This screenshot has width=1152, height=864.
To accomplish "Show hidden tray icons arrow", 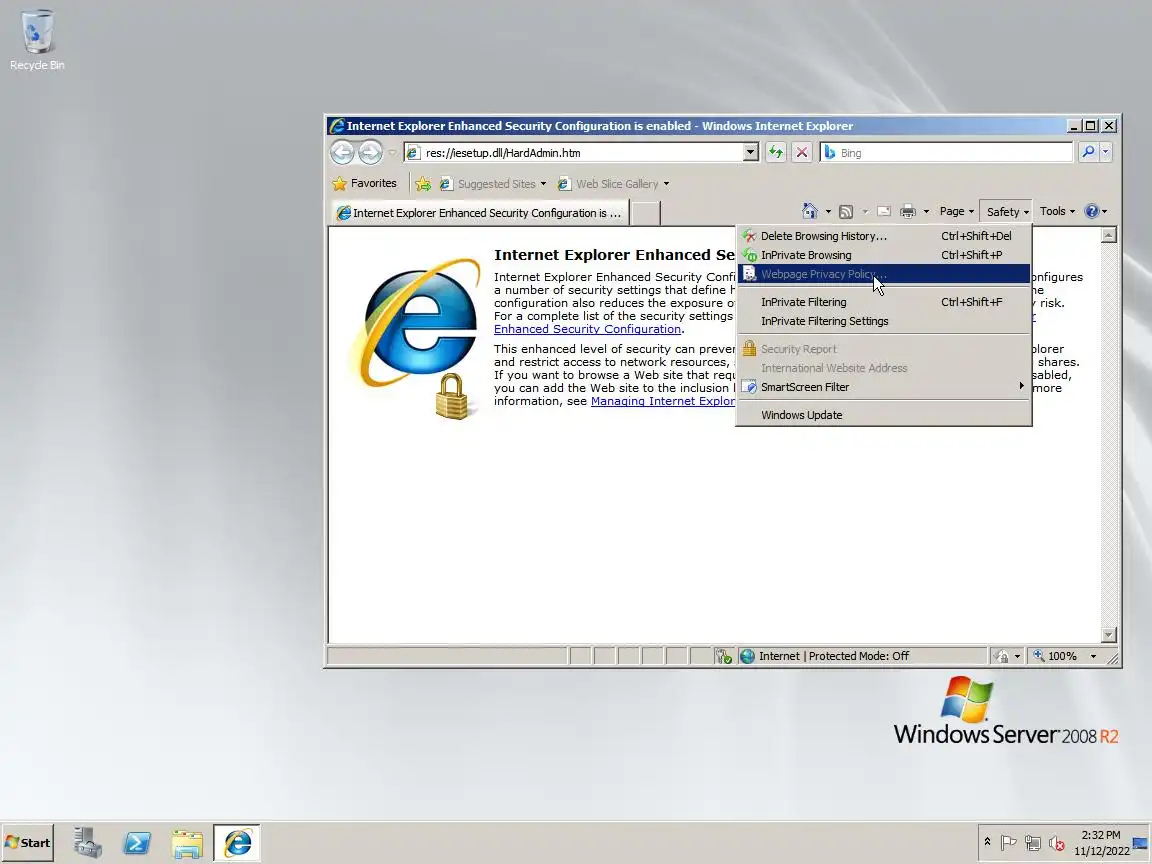I will pos(987,842).
